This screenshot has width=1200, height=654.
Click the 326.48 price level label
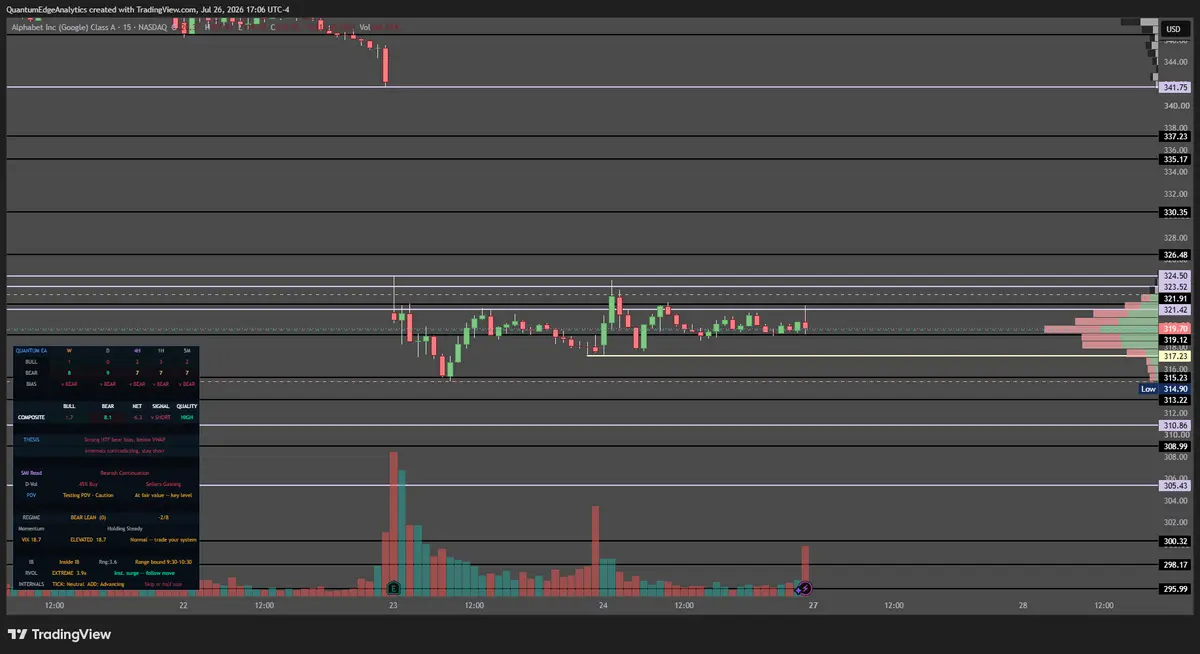[x=1175, y=255]
